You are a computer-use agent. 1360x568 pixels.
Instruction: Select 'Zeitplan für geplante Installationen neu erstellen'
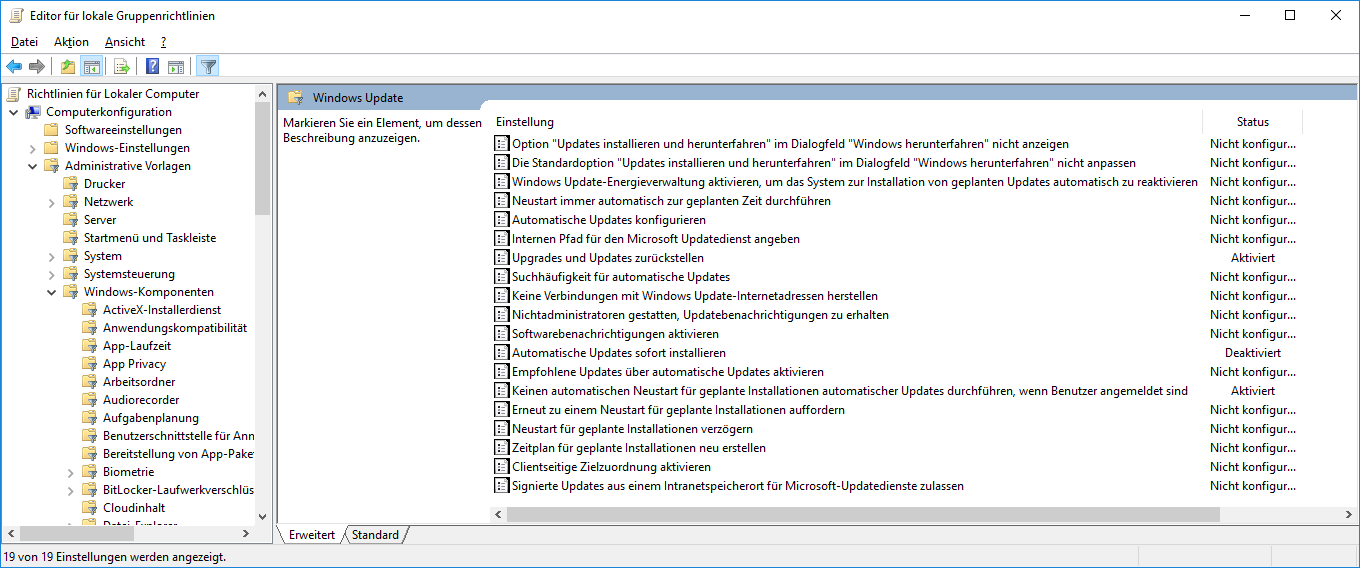click(x=639, y=448)
